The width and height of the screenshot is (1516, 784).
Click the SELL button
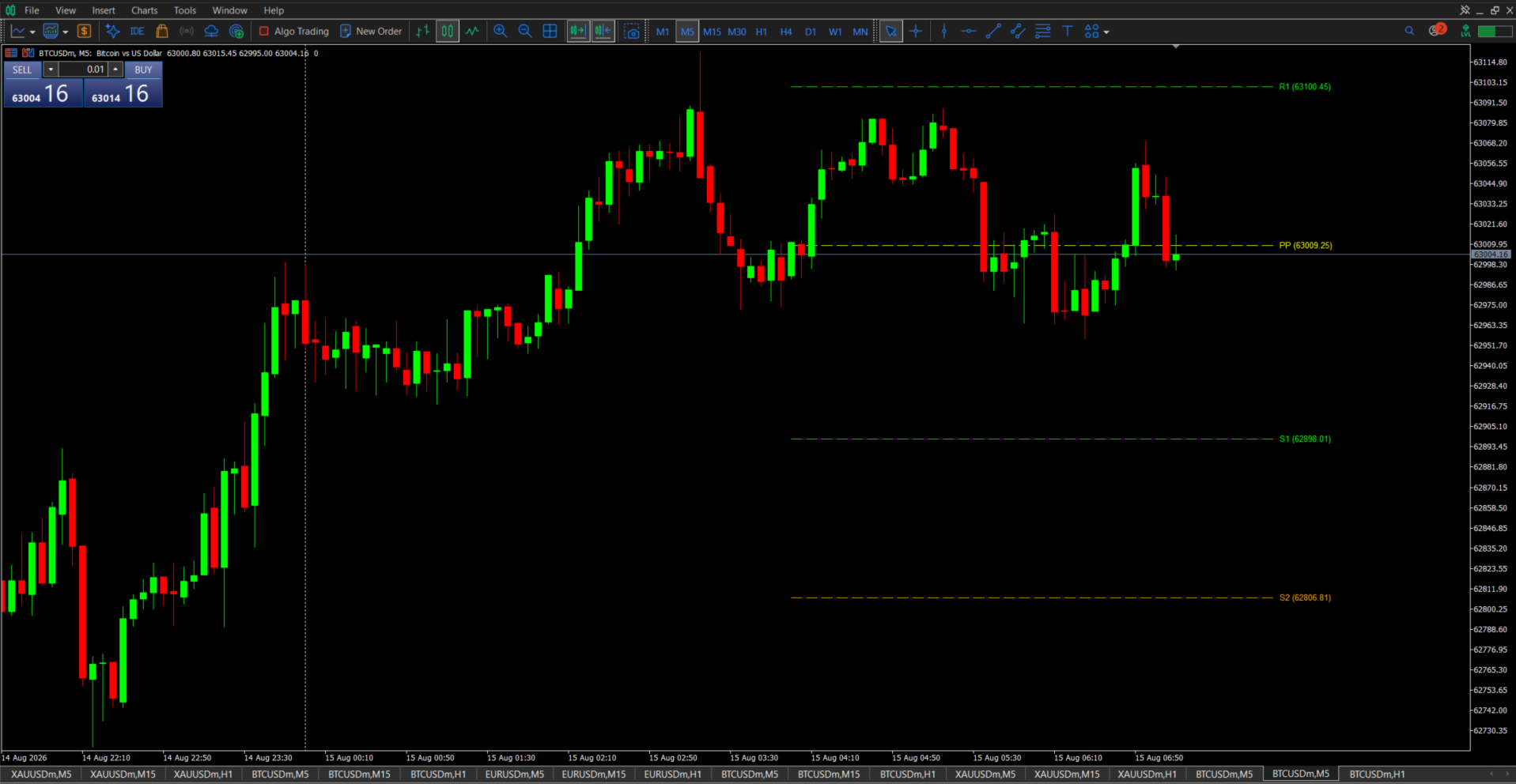coord(22,70)
